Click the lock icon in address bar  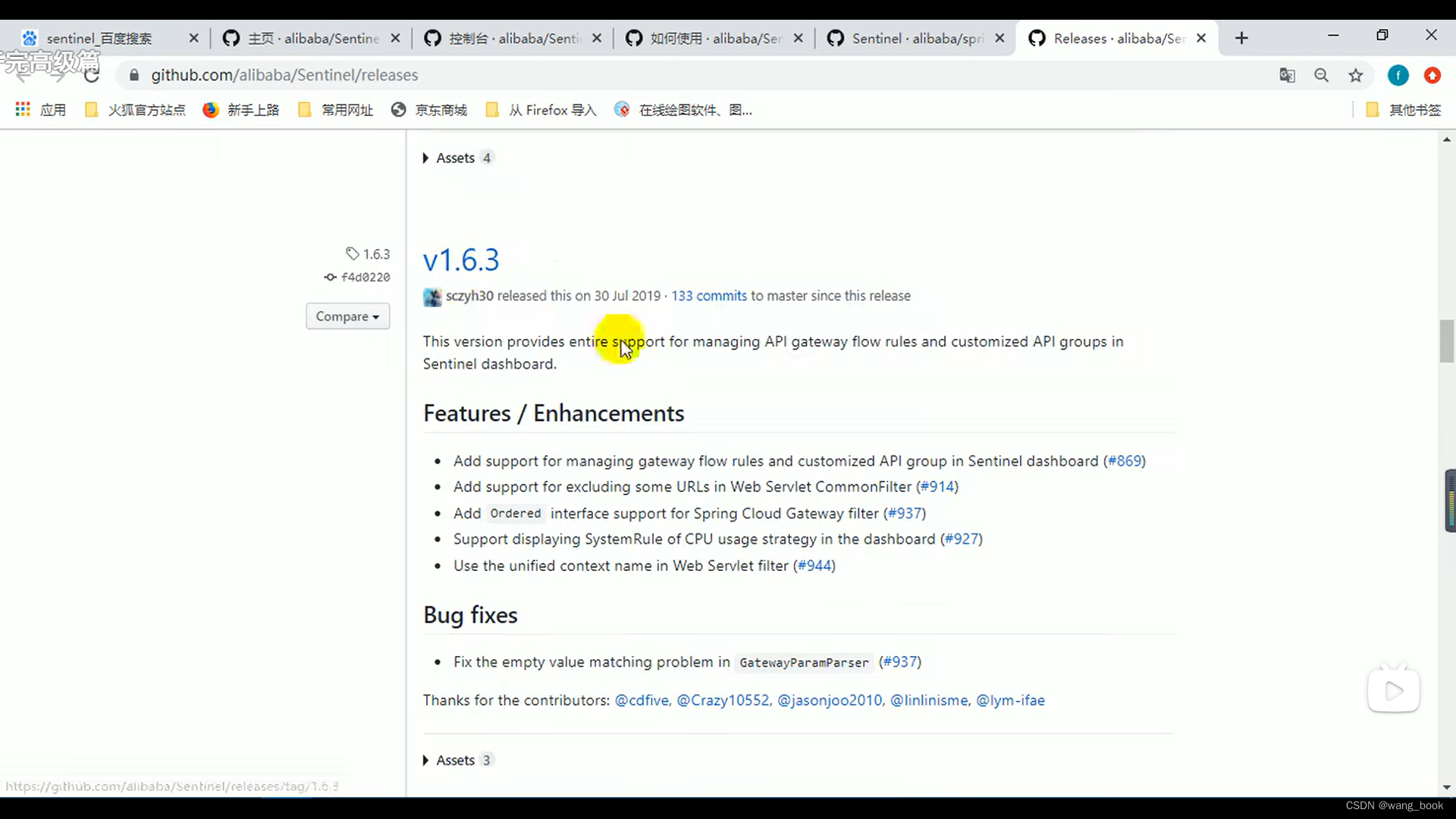click(x=134, y=75)
